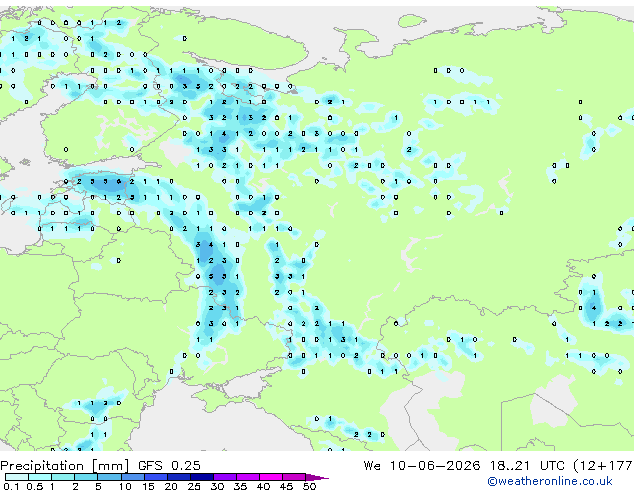Click the '0.1' legend scale label
This screenshot has width=634, height=490.
click(11, 486)
